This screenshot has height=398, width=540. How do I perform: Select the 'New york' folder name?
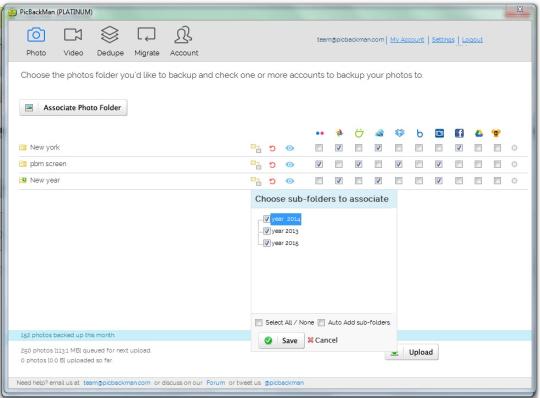click(x=45, y=147)
